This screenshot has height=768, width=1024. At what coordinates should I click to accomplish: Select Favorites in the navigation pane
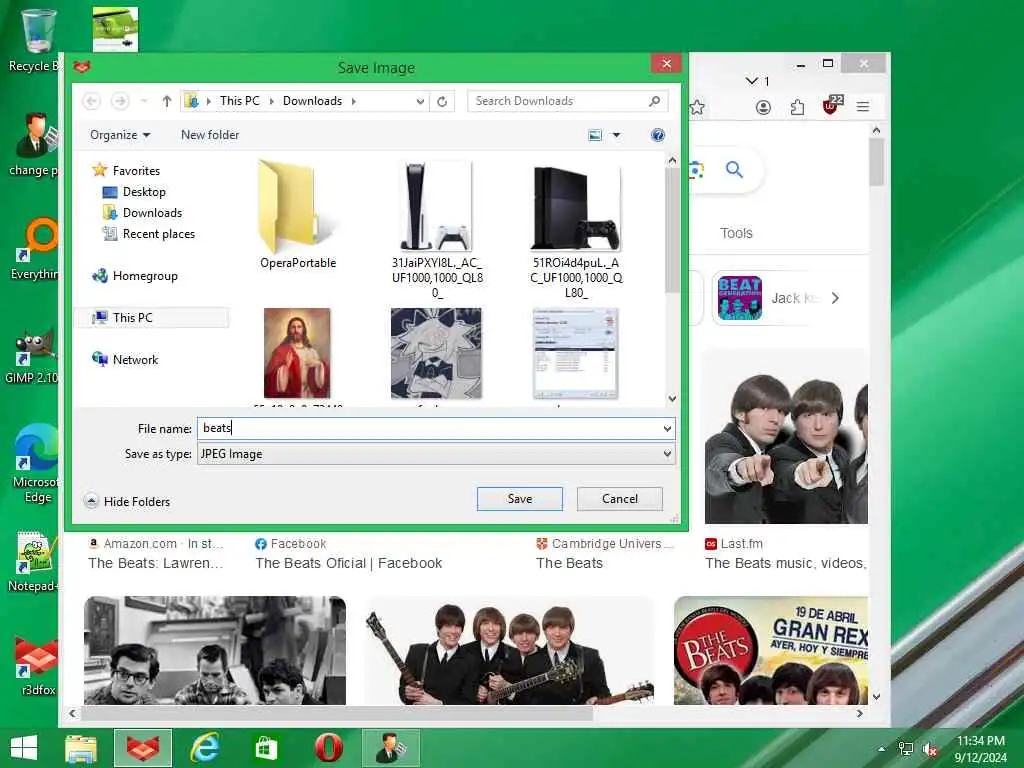coord(127,170)
